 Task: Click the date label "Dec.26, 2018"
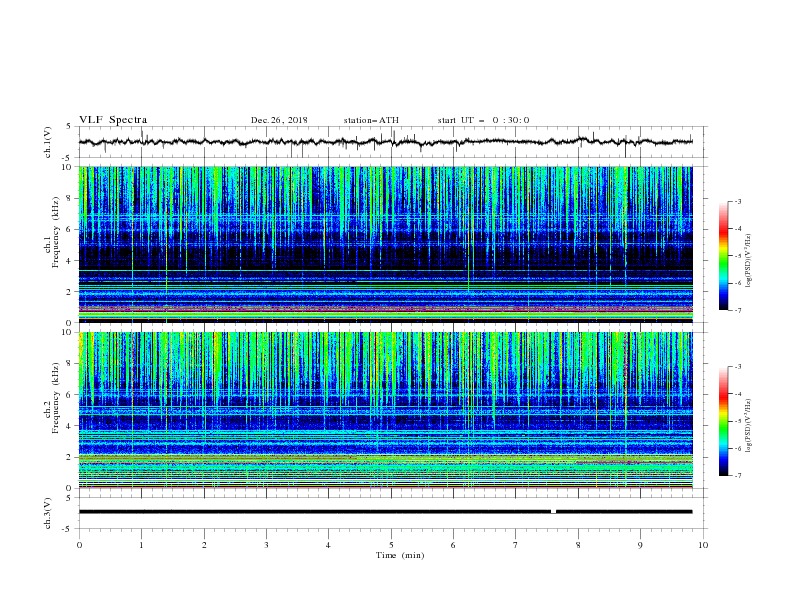(279, 120)
